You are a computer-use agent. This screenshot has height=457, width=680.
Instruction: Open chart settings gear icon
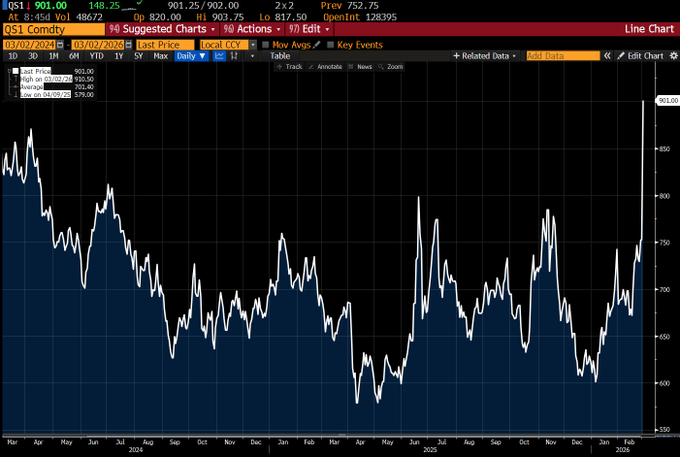tap(672, 56)
